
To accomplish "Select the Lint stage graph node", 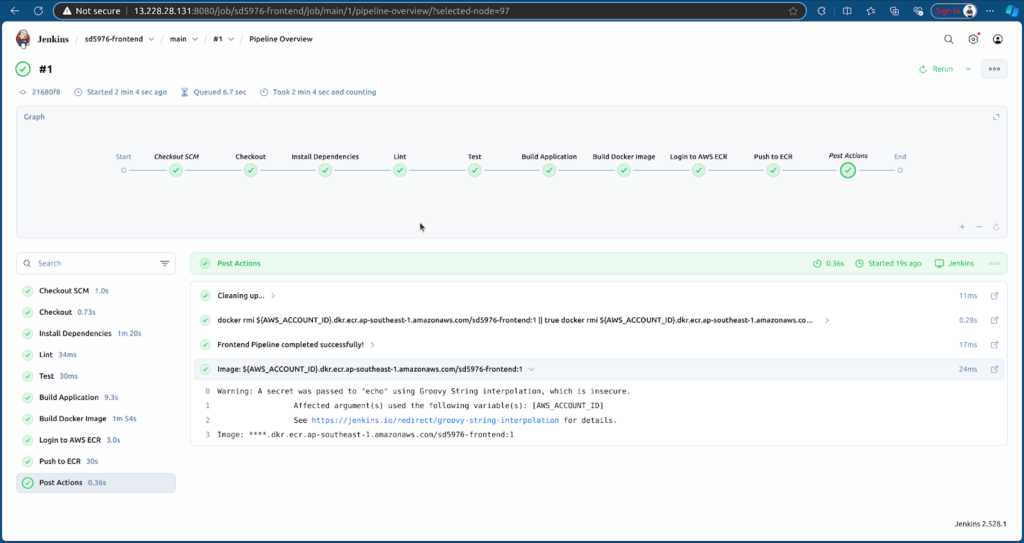I will 400,171.
